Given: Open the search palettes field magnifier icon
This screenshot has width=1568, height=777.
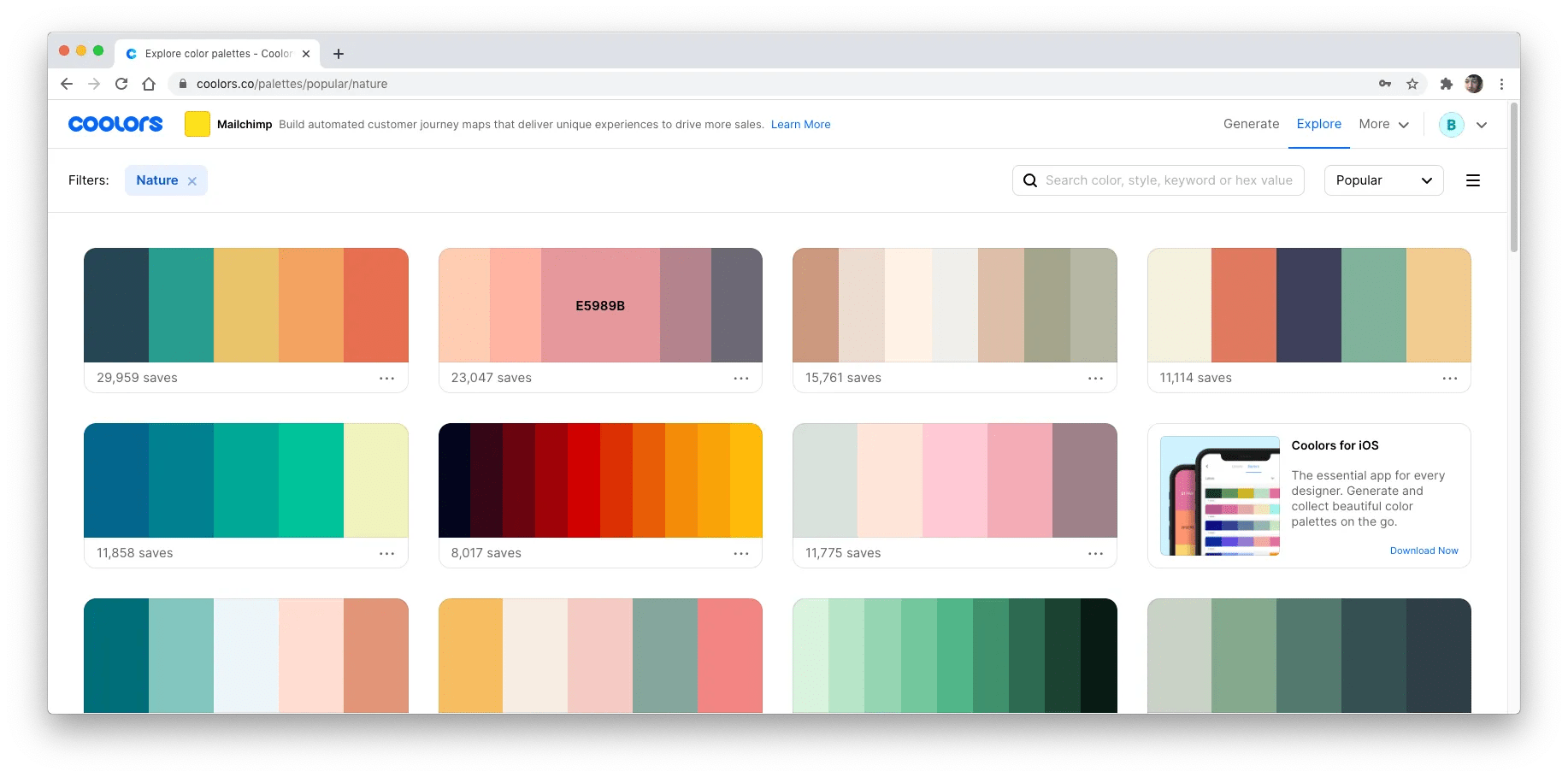Looking at the screenshot, I should tap(1030, 180).
